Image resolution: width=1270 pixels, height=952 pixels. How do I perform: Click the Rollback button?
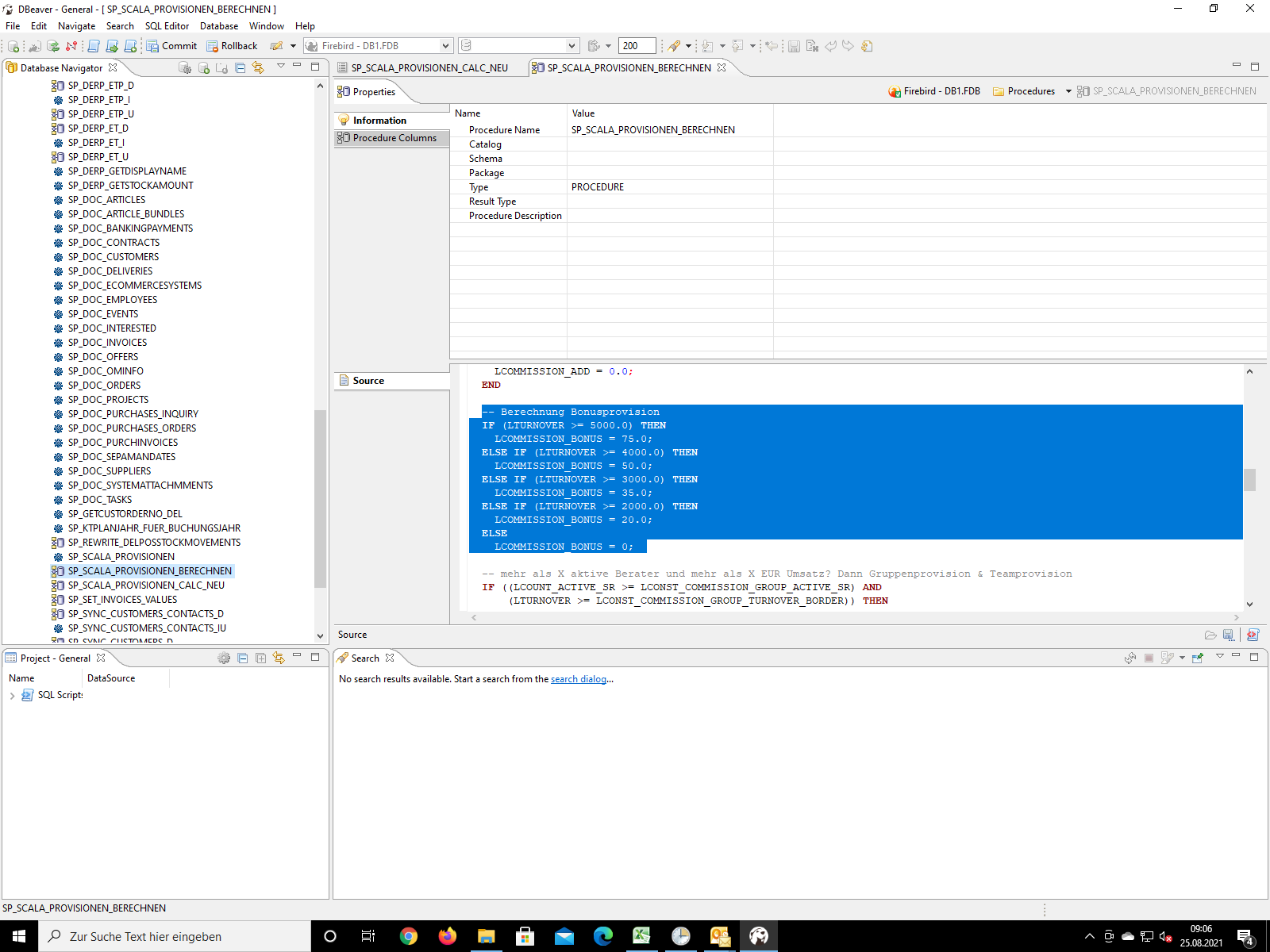[232, 46]
